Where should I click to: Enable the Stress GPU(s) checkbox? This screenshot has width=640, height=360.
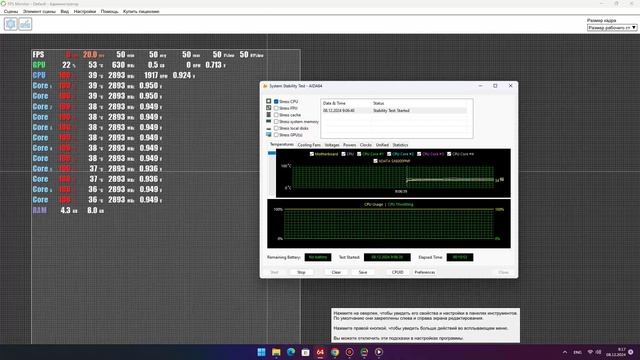click(276, 135)
